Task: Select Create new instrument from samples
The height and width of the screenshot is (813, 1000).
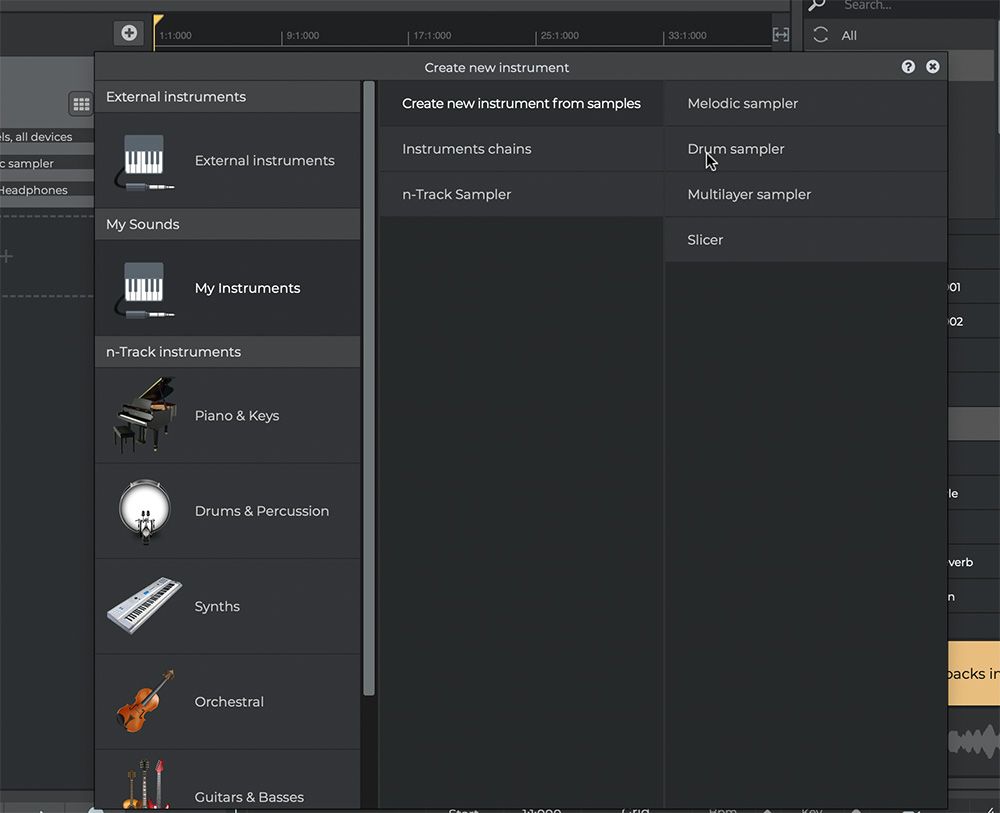Action: pyautogui.click(x=520, y=103)
